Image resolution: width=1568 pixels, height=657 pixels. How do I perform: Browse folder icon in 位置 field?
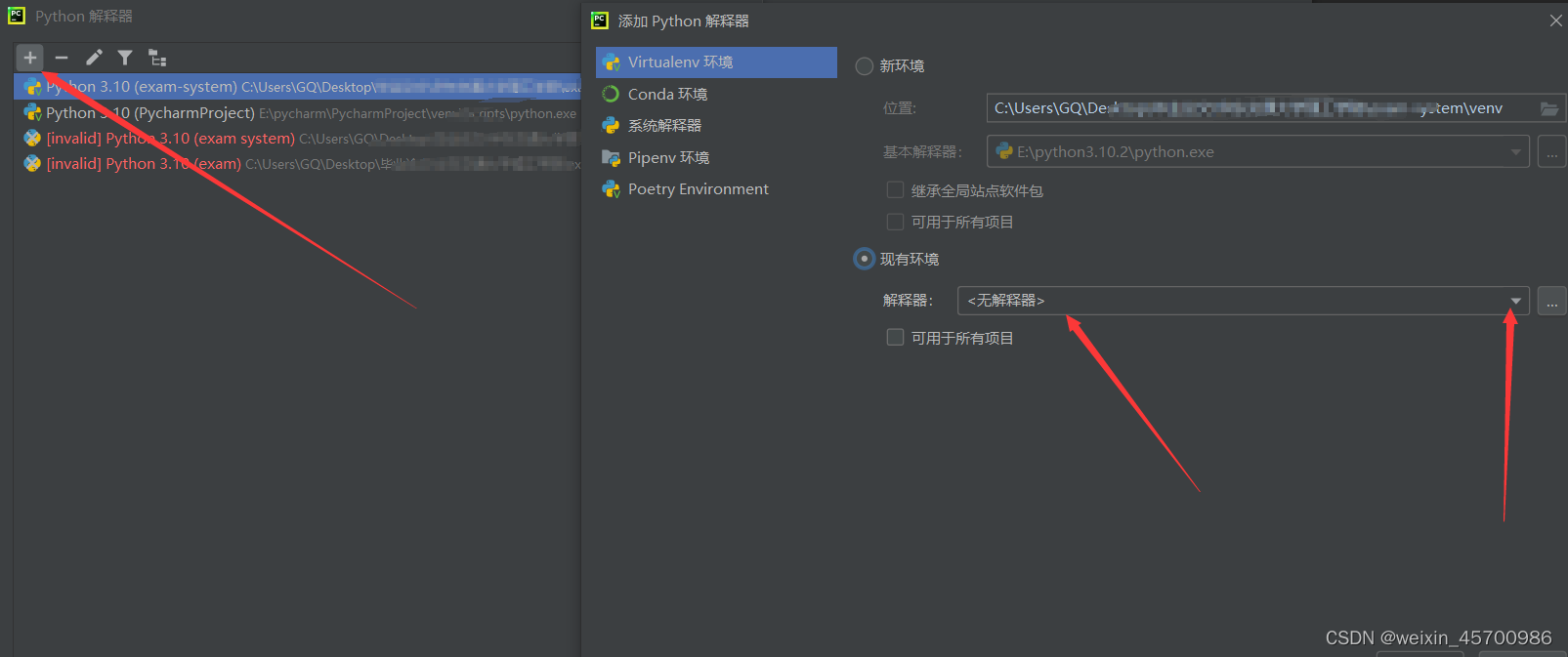[x=1550, y=108]
